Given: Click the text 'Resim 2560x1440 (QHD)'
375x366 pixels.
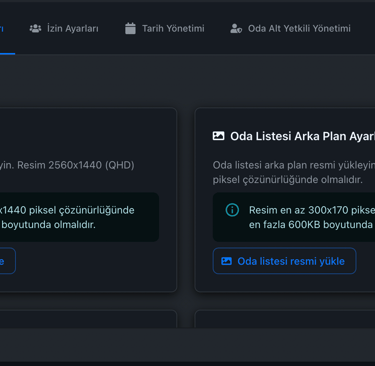Looking at the screenshot, I should pyautogui.click(x=76, y=165).
